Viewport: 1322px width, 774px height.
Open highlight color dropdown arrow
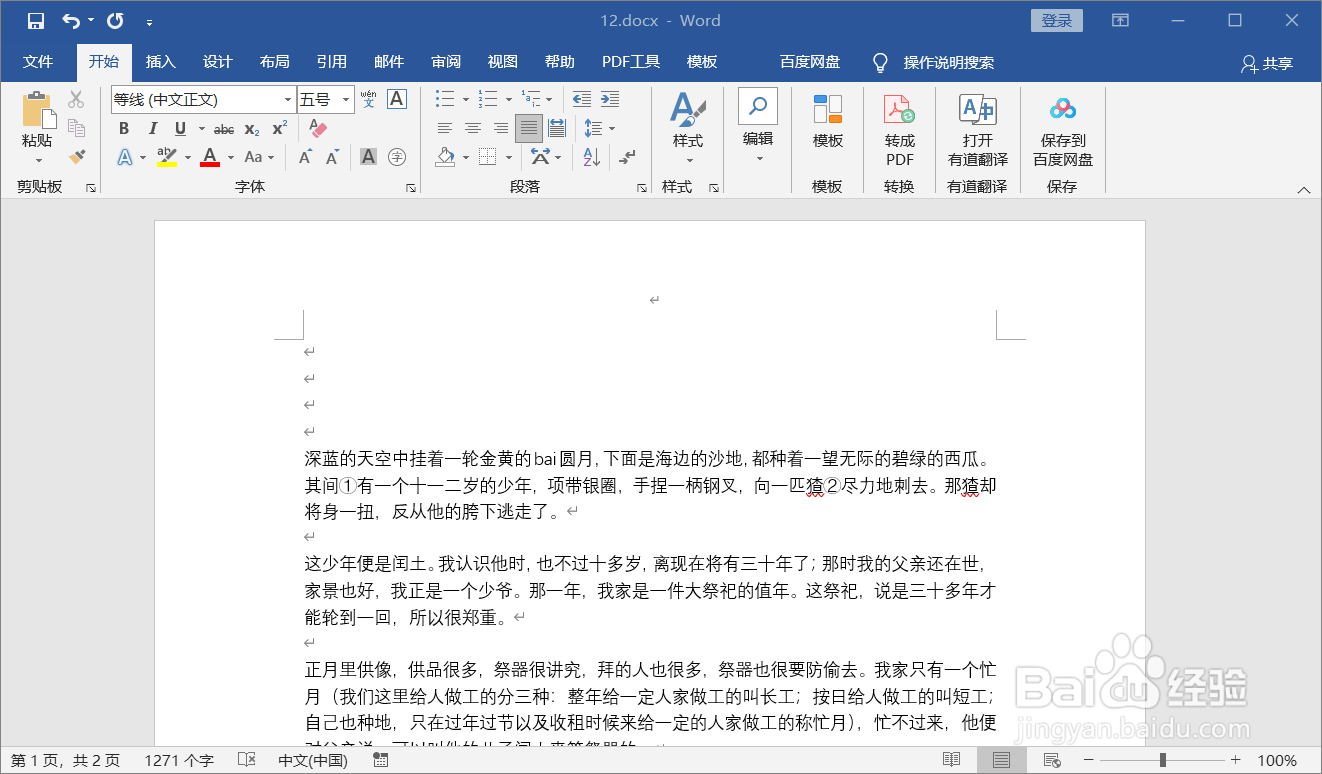187,157
